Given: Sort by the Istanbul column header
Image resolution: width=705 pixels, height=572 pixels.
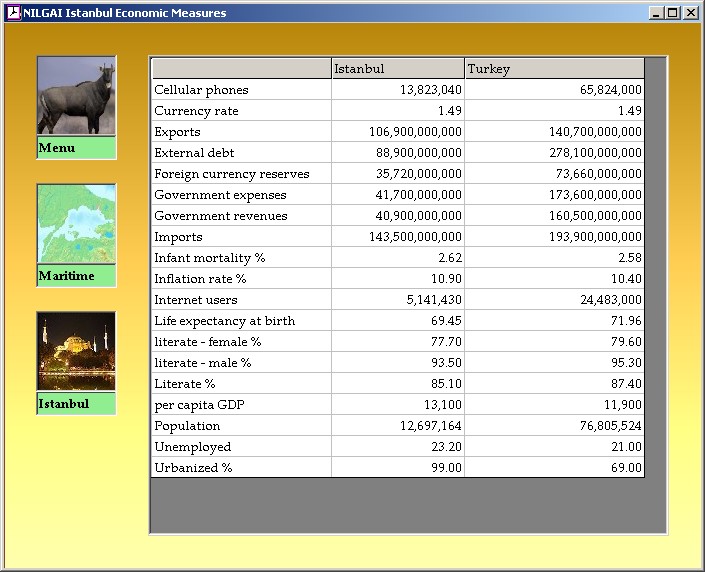Looking at the screenshot, I should point(397,69).
